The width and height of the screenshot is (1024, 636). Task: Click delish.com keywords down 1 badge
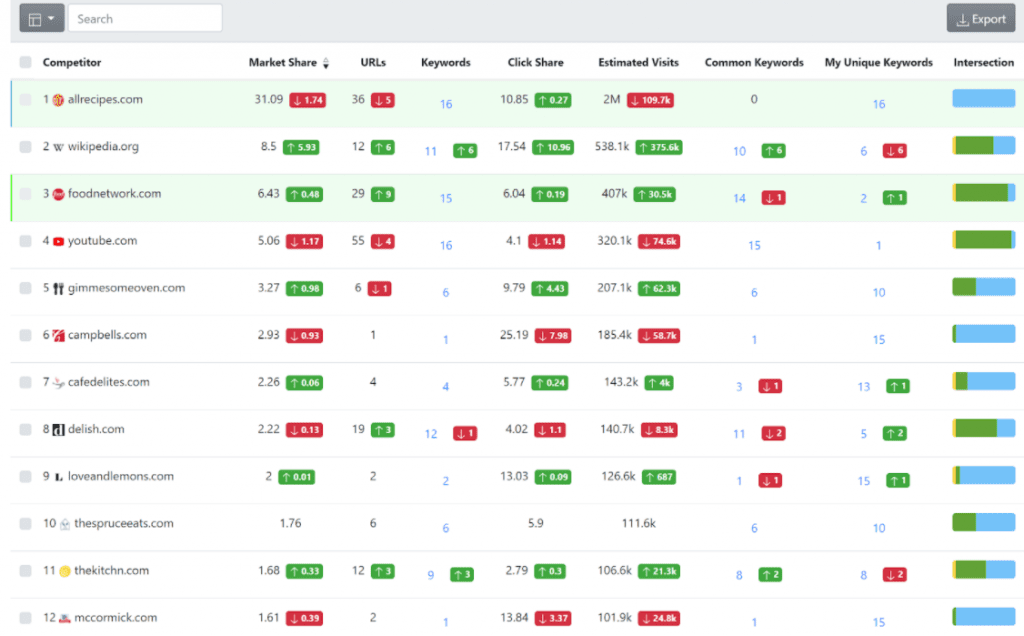(465, 434)
